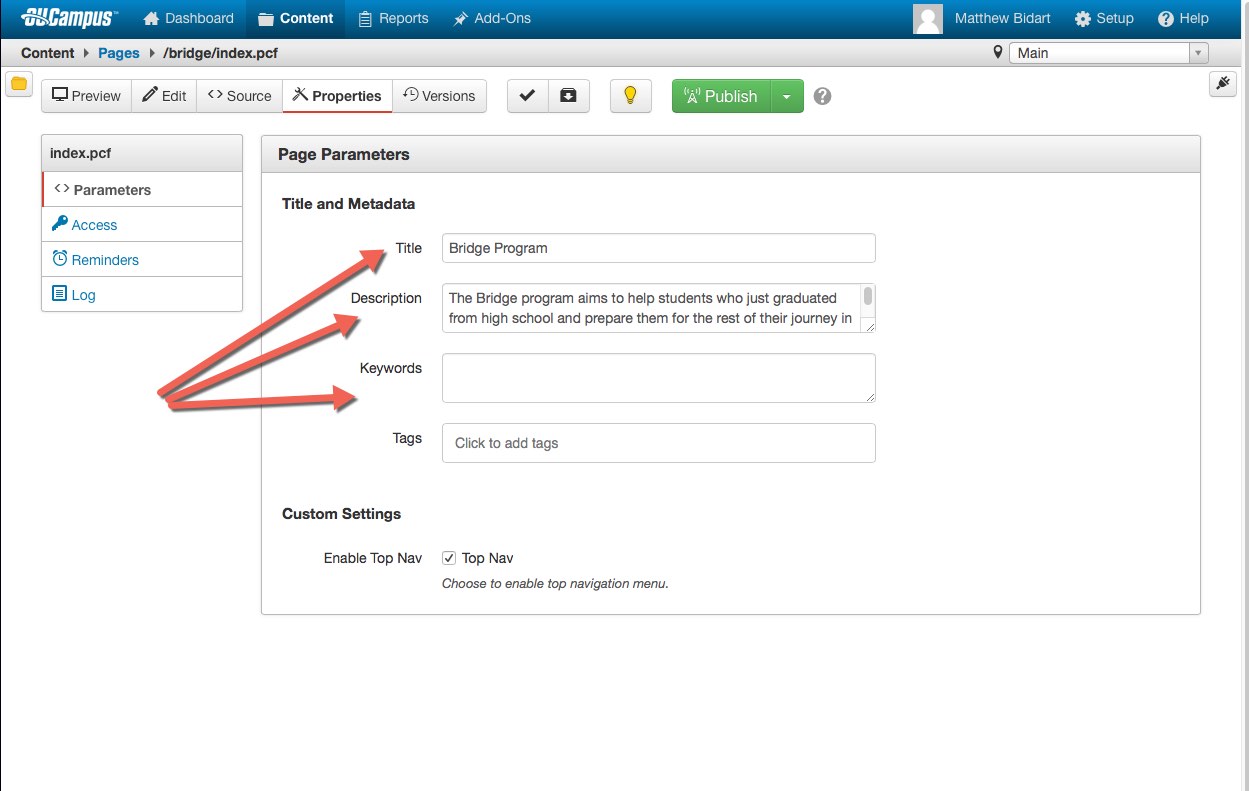Open the Add-Ons menu
This screenshot has height=791, width=1249.
[x=492, y=18]
